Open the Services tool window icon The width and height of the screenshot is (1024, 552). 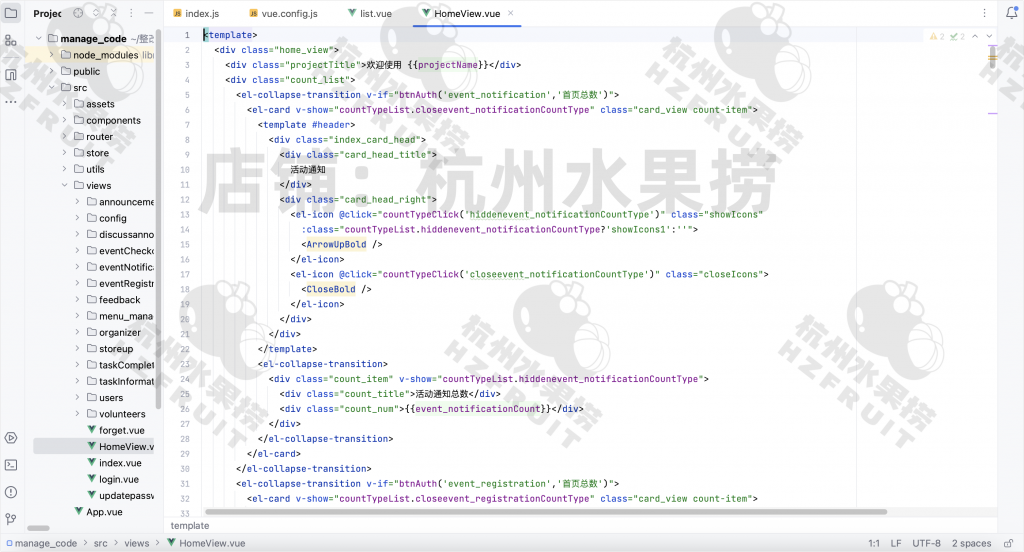[x=11, y=438]
